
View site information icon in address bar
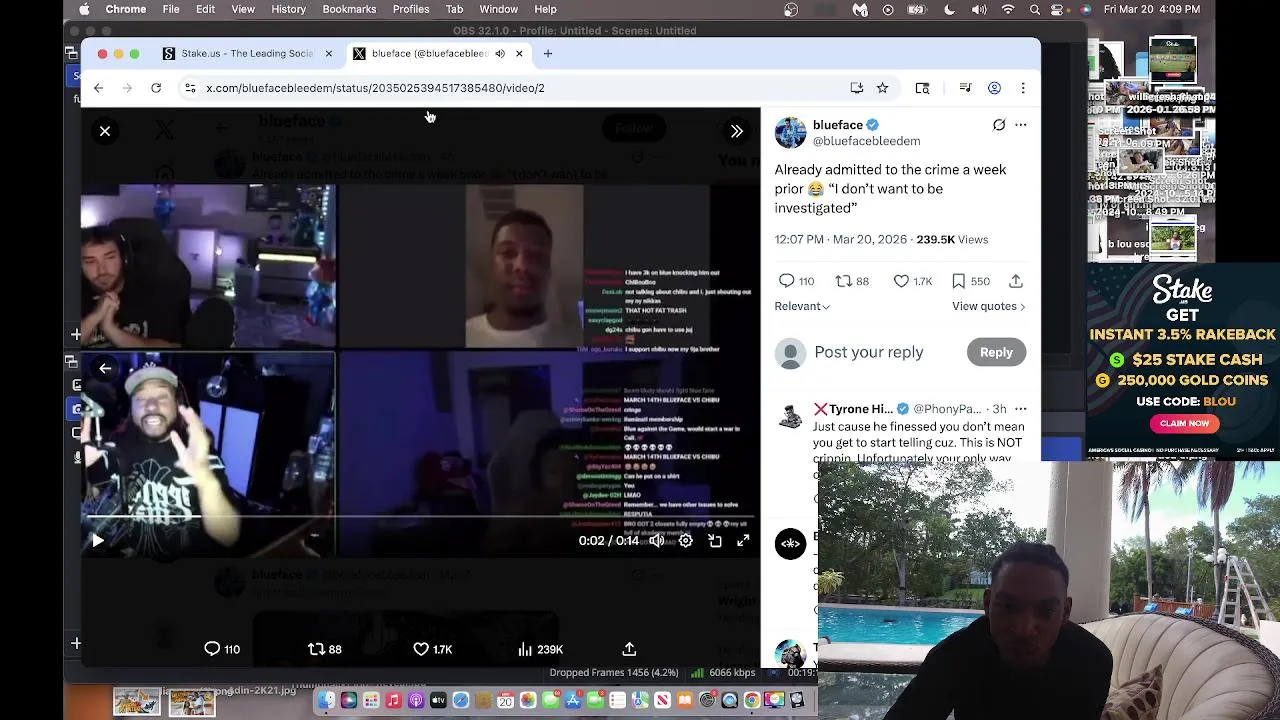[190, 88]
